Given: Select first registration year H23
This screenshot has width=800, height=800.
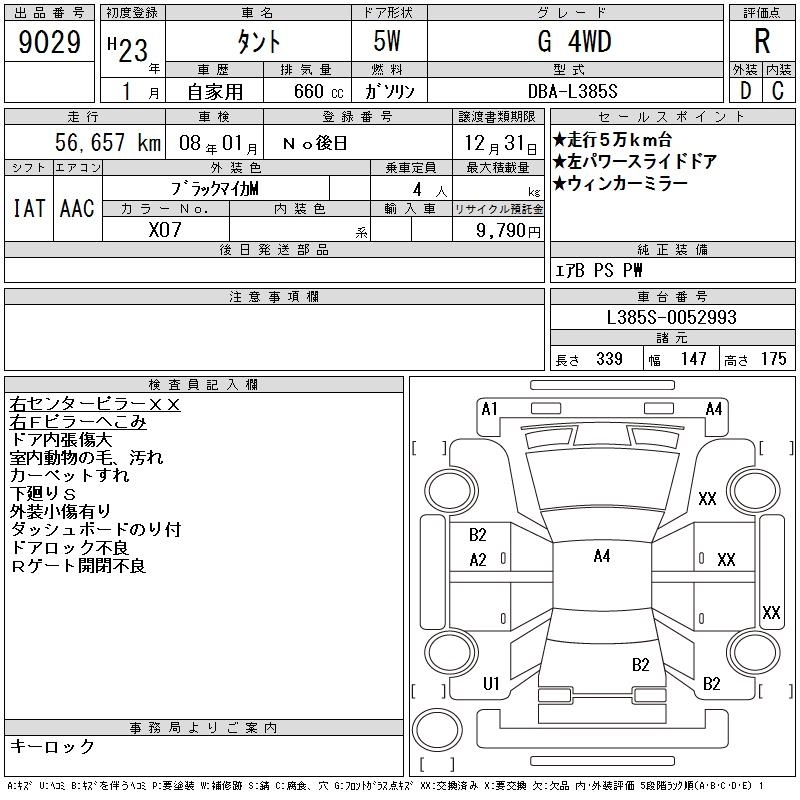Looking at the screenshot, I should tap(128, 49).
